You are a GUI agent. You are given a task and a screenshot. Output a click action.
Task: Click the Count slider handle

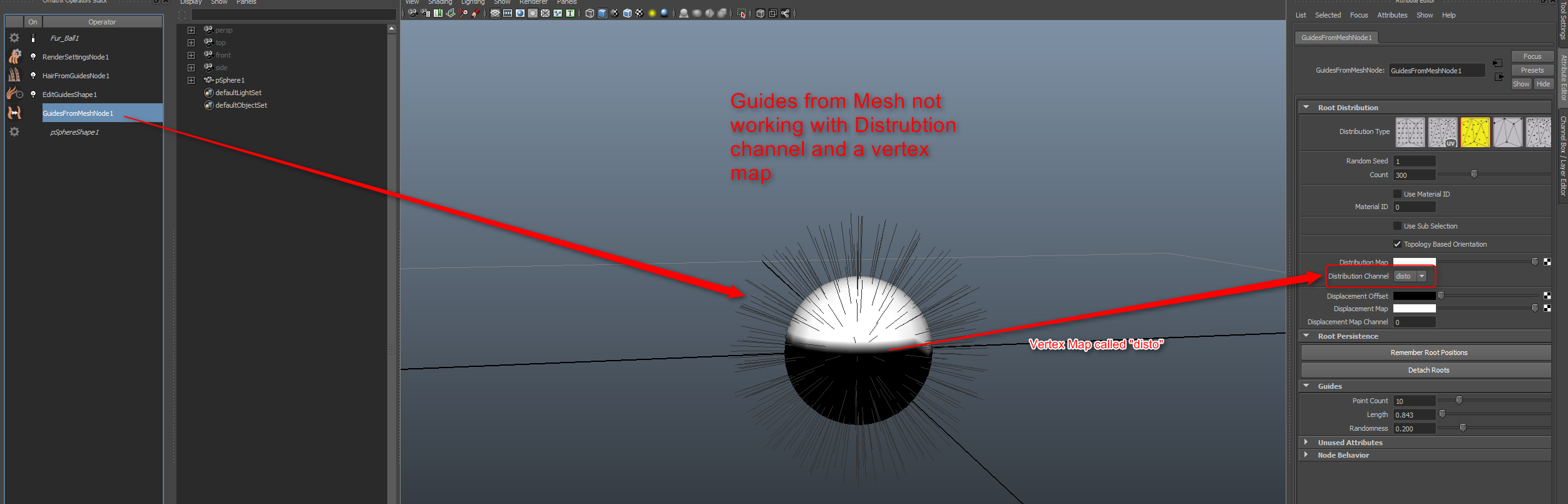(x=1473, y=175)
